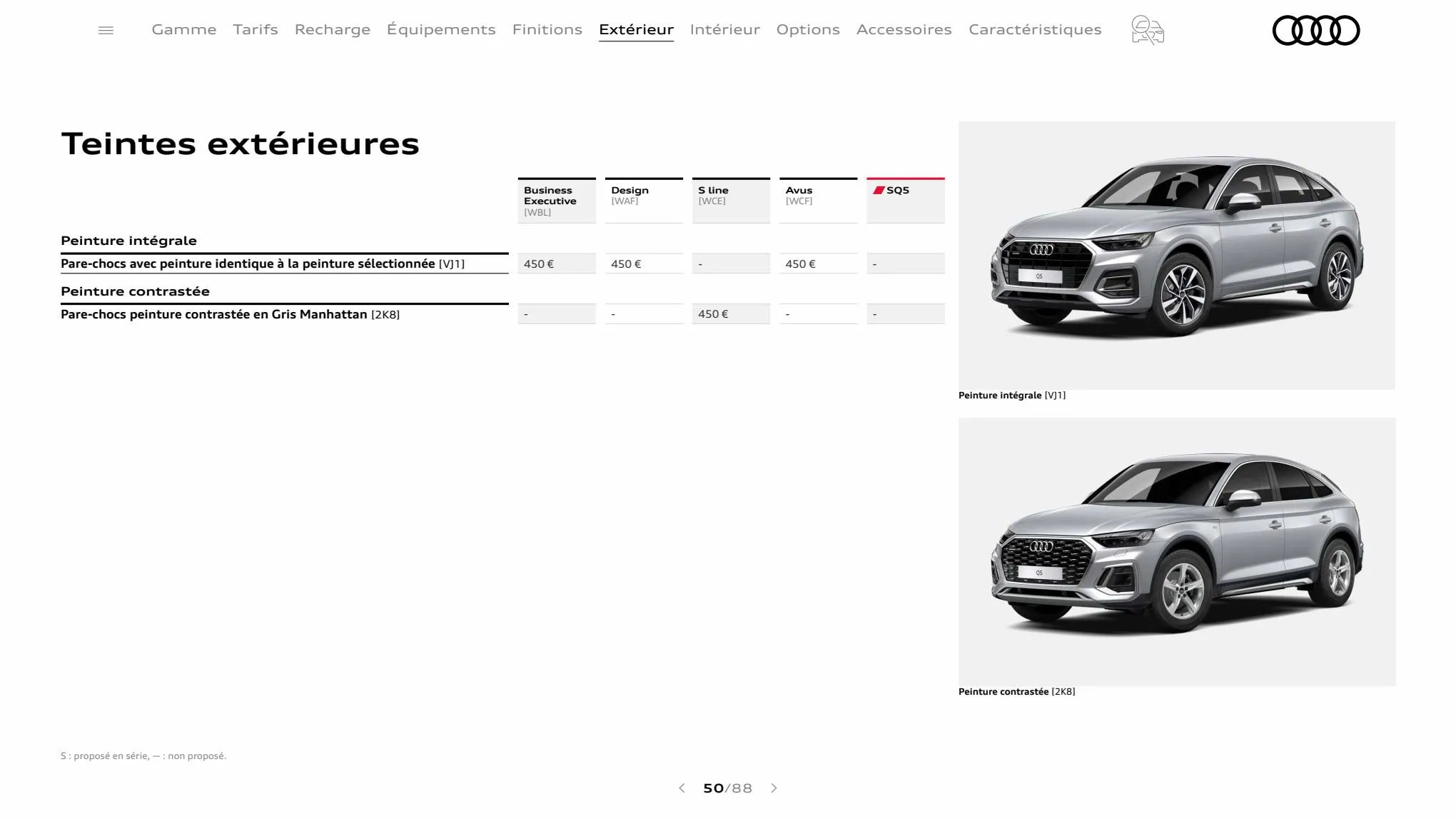Open the hamburger menu icon
1456x819 pixels.
coord(106,30)
